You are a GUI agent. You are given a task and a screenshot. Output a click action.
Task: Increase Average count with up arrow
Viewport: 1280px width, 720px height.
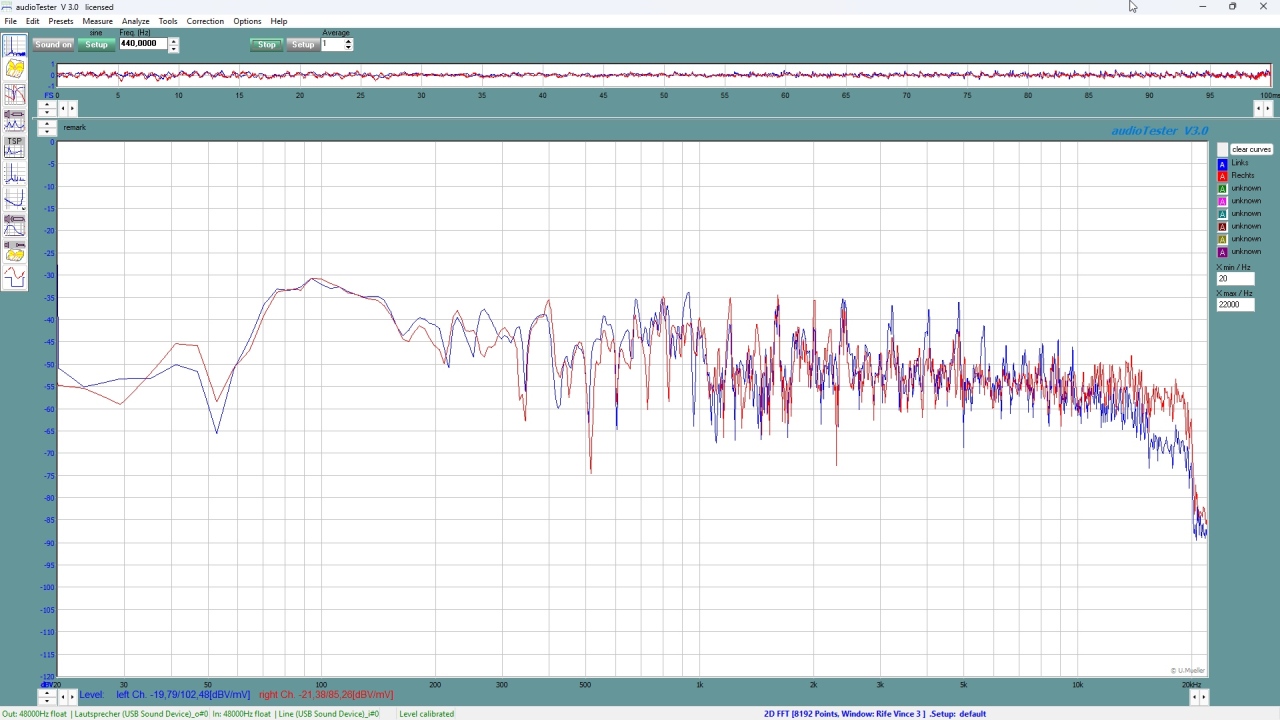tap(348, 41)
